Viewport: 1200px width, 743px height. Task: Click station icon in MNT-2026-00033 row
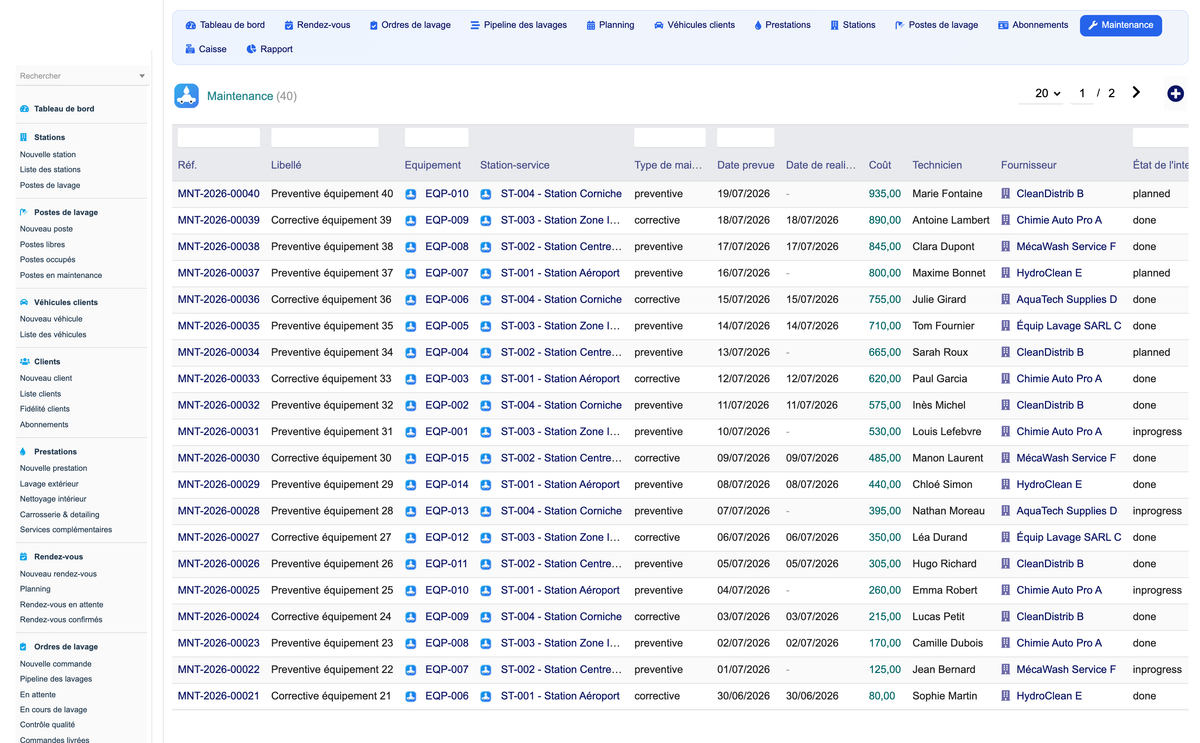click(x=486, y=379)
